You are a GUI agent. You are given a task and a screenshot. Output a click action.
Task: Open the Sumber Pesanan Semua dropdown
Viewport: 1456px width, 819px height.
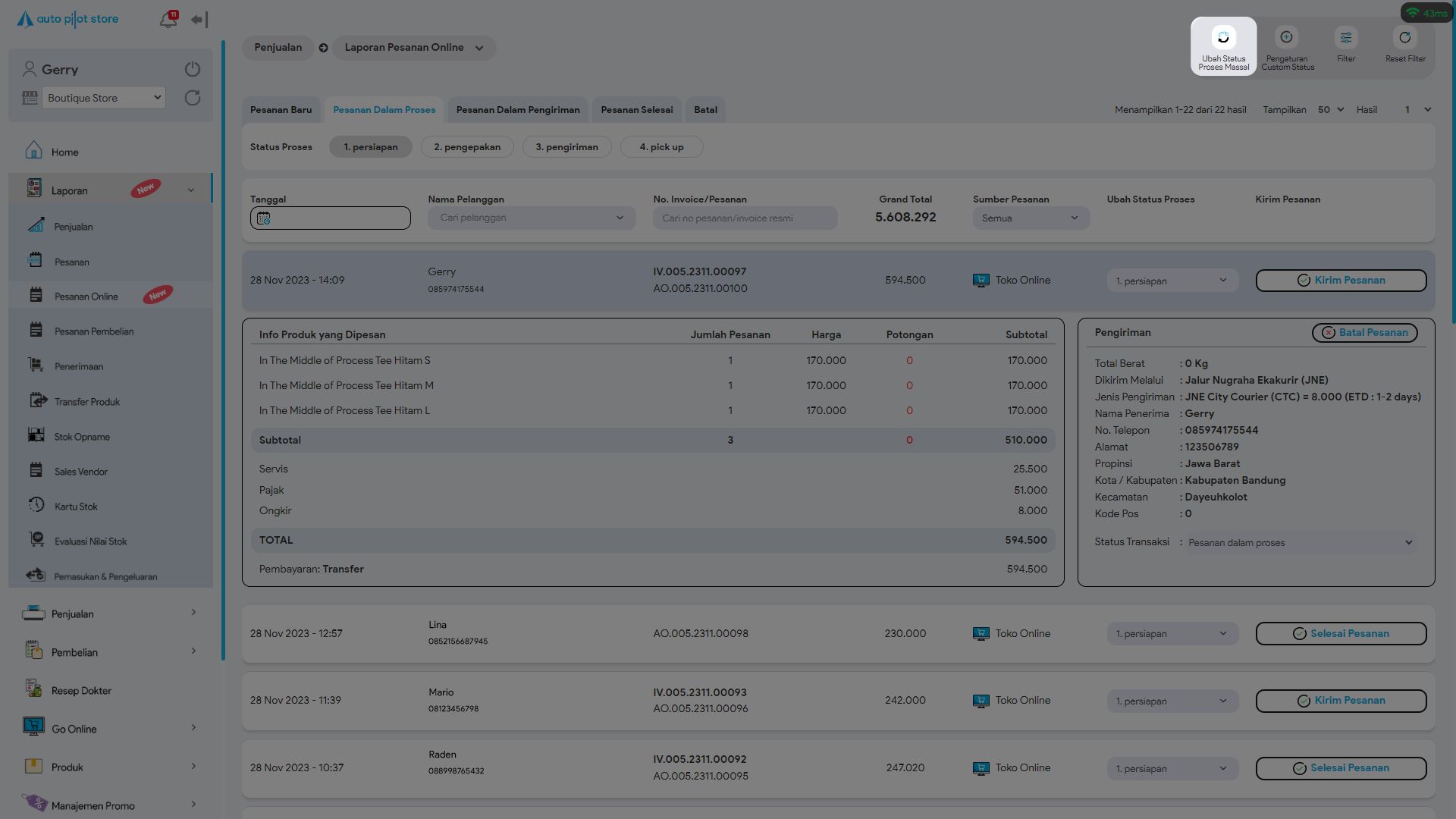(1031, 218)
